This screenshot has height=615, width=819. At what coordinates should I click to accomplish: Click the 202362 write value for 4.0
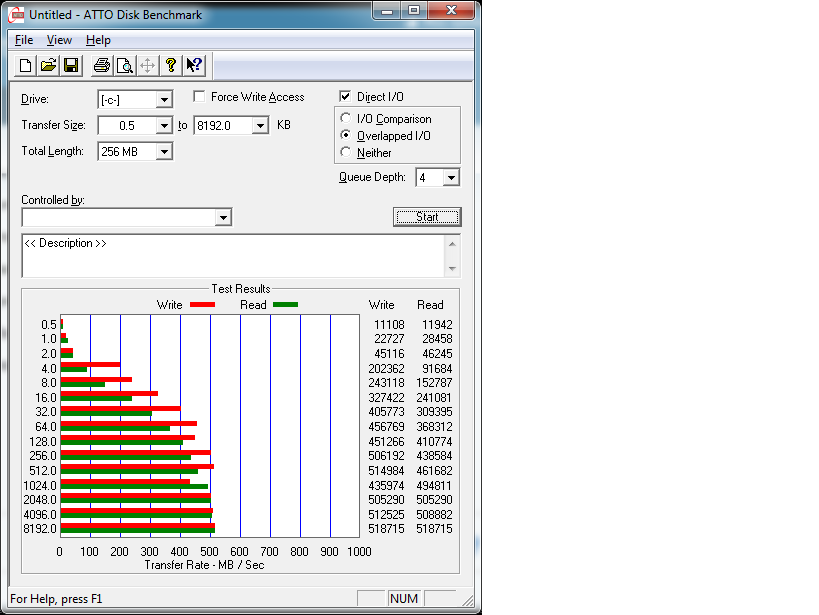[x=387, y=368]
